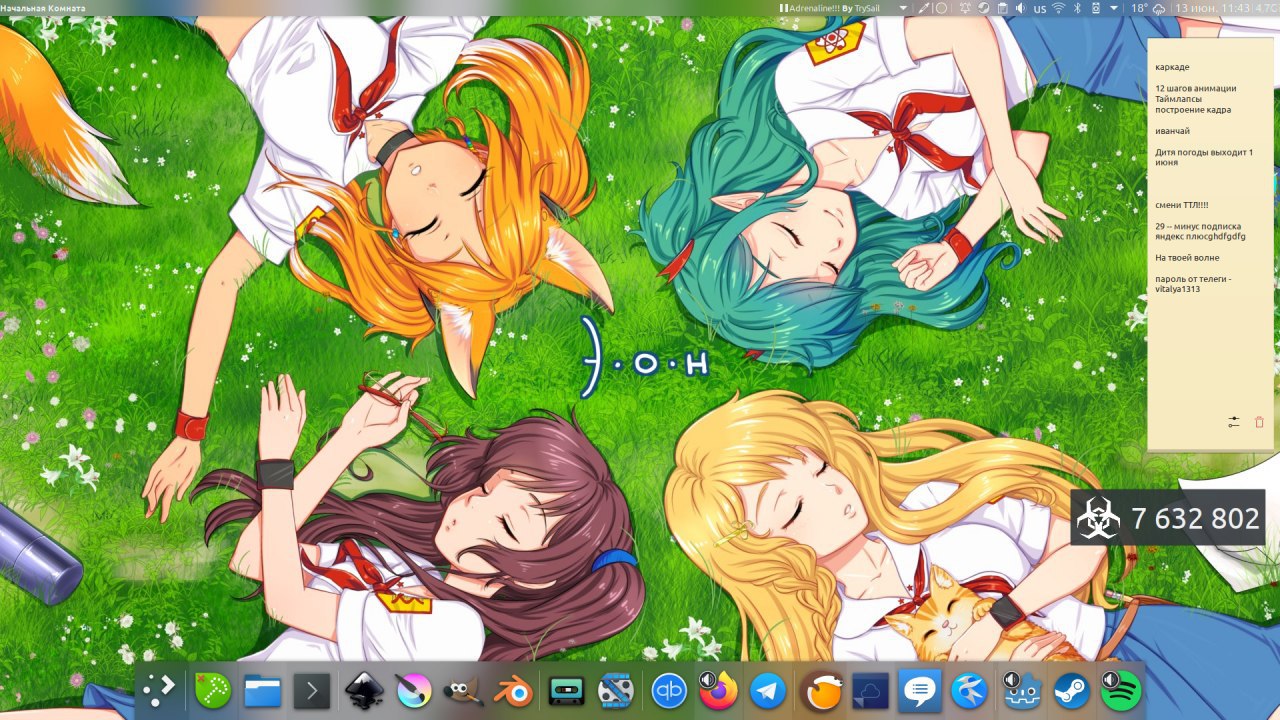Open the dark cloud notes app icon
1280x720 pixels.
(x=869, y=690)
